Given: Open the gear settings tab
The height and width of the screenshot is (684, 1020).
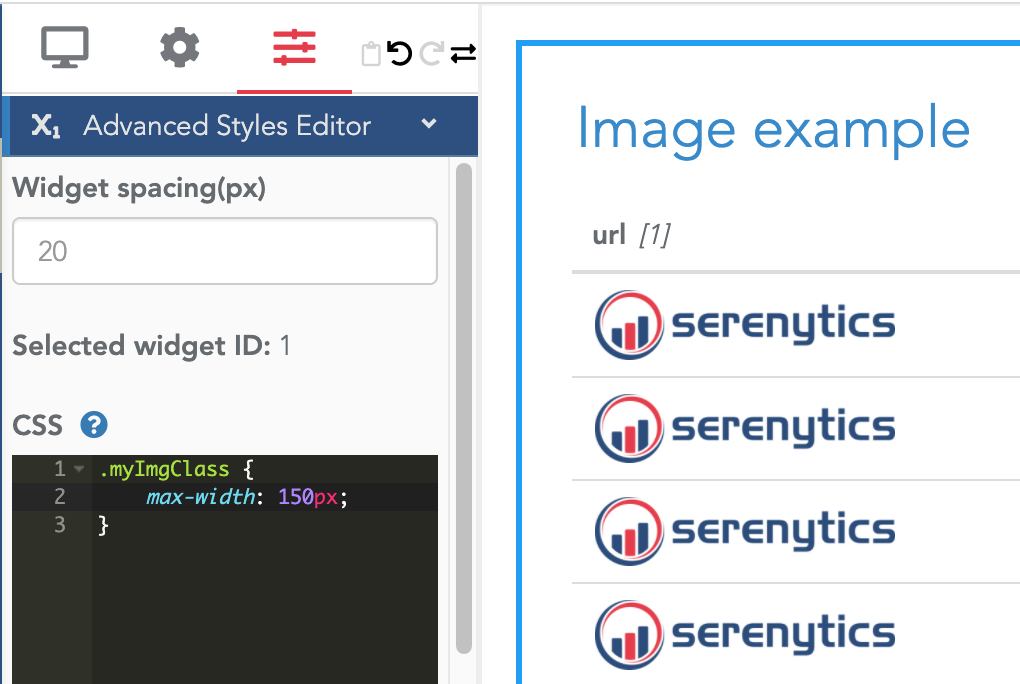Looking at the screenshot, I should 180,47.
